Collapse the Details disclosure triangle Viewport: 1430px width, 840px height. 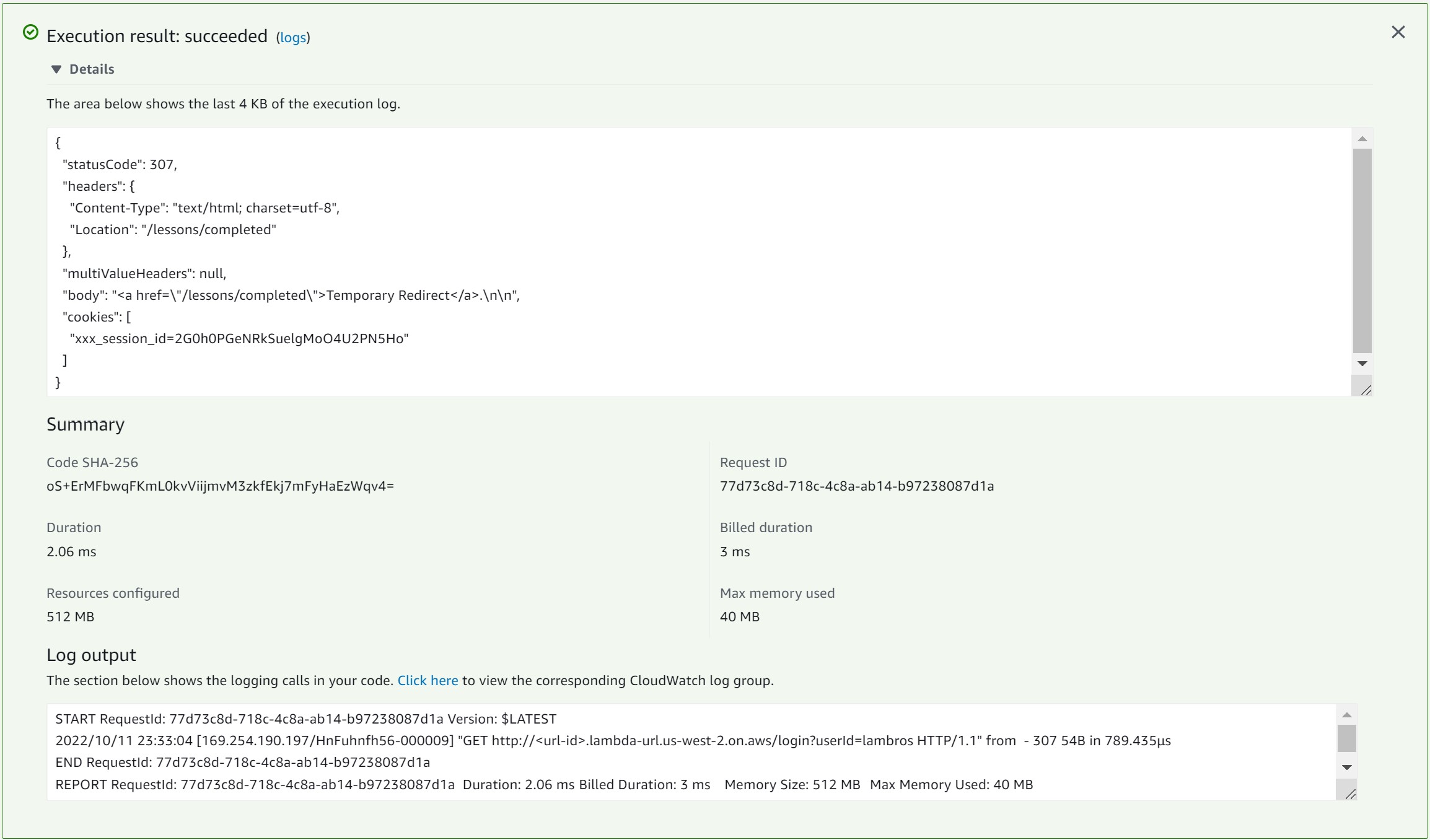pos(56,69)
